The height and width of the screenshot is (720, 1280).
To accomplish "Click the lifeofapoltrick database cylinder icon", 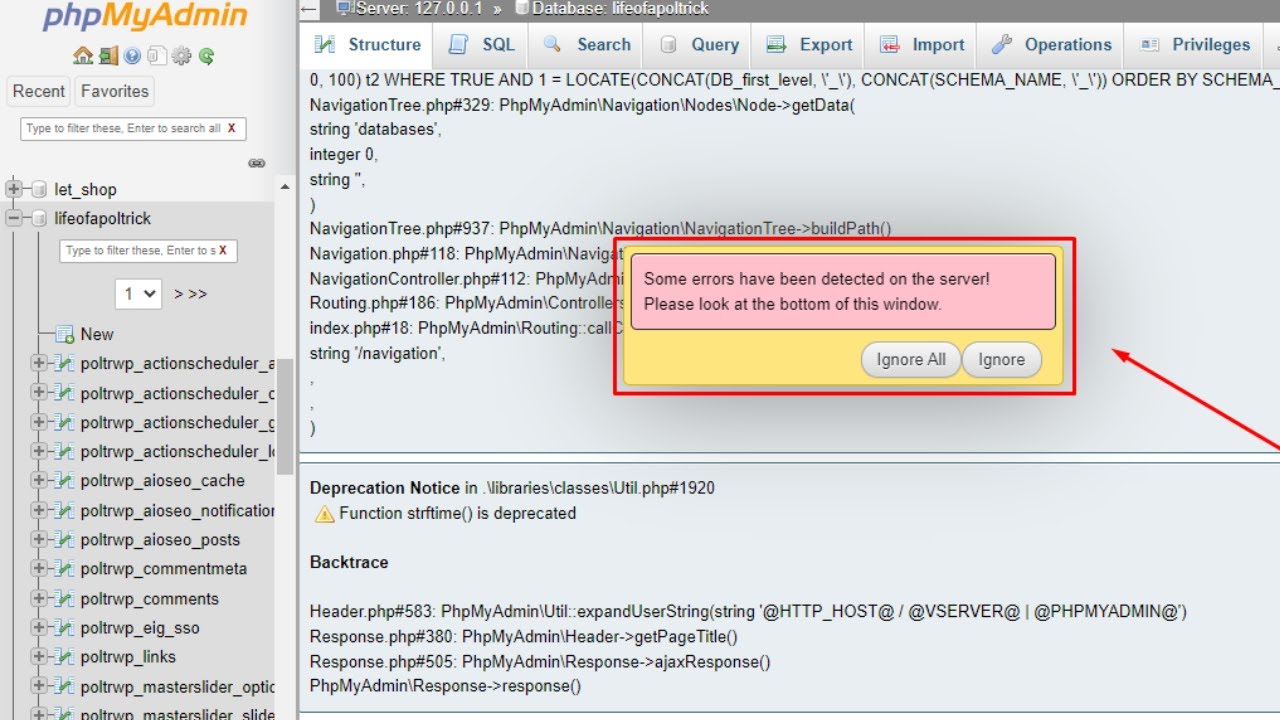I will 39,218.
